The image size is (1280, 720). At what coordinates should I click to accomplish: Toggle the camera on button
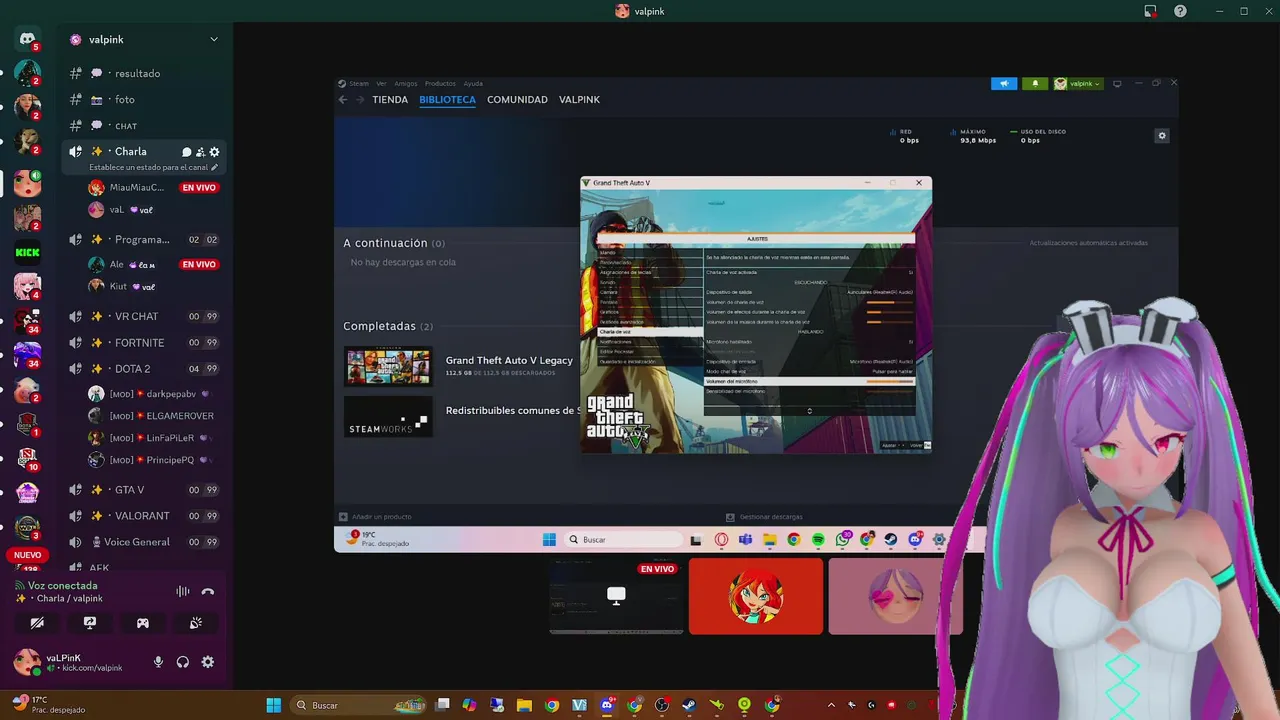pyautogui.click(x=37, y=623)
